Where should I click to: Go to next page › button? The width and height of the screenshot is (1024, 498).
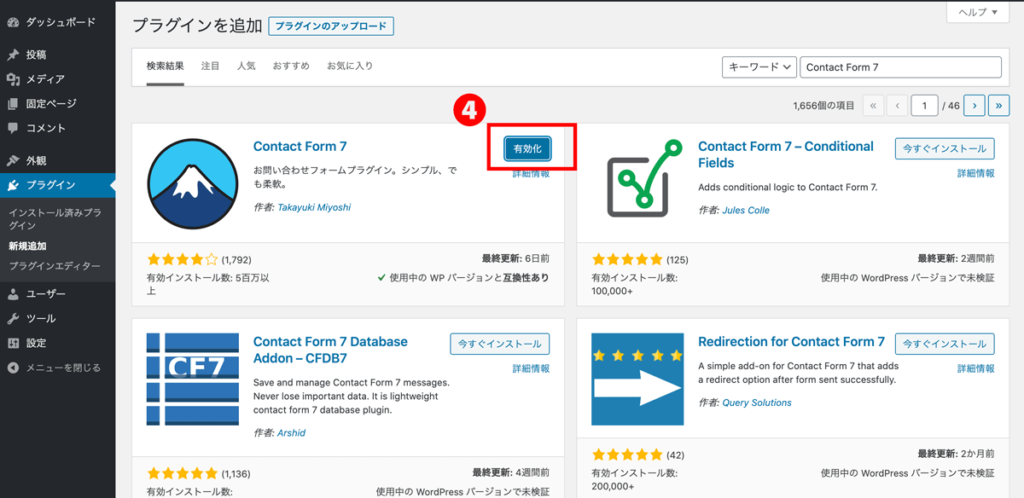(x=974, y=105)
